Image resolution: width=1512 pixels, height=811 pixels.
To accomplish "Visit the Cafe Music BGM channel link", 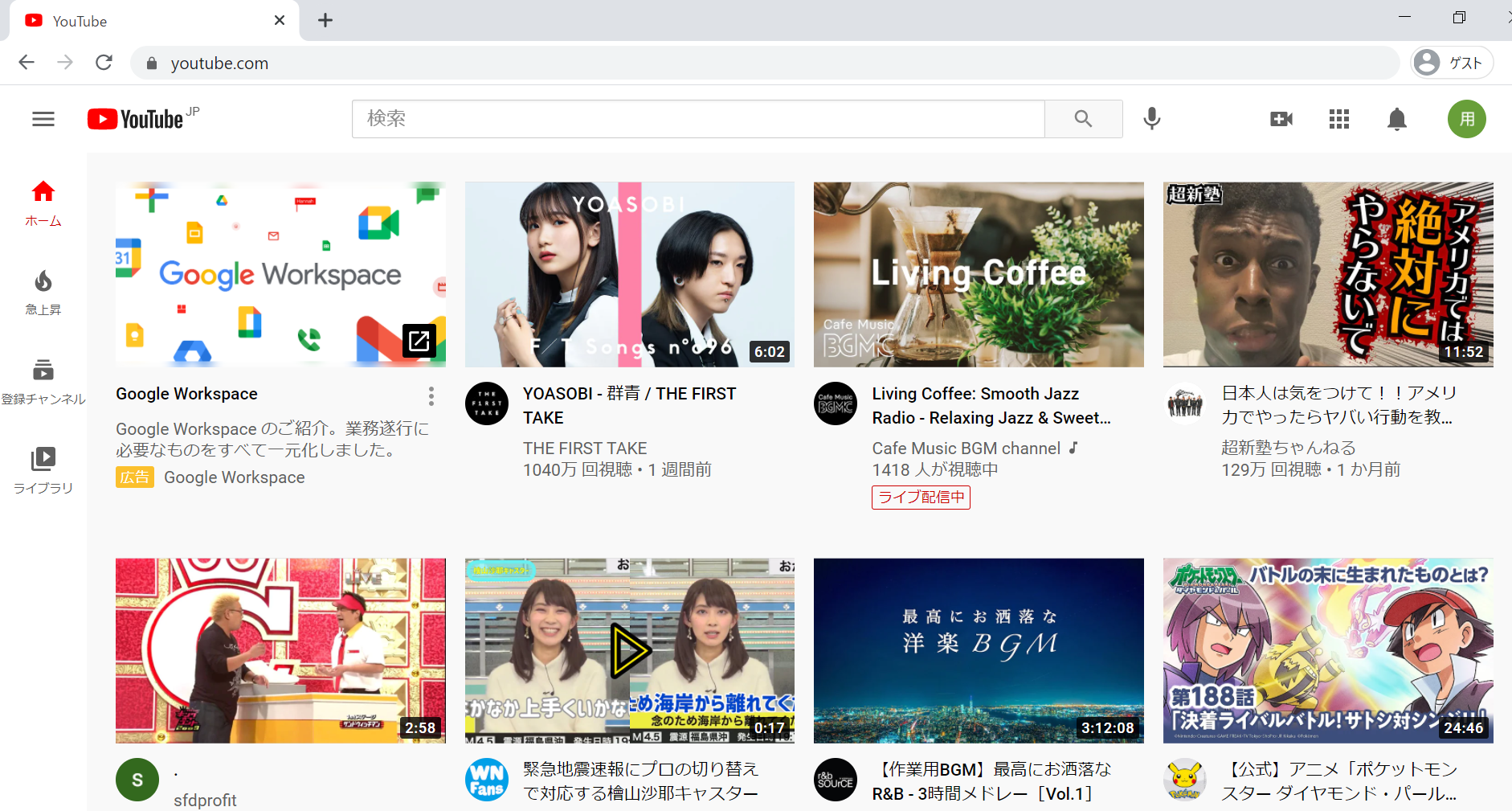I will click(964, 448).
